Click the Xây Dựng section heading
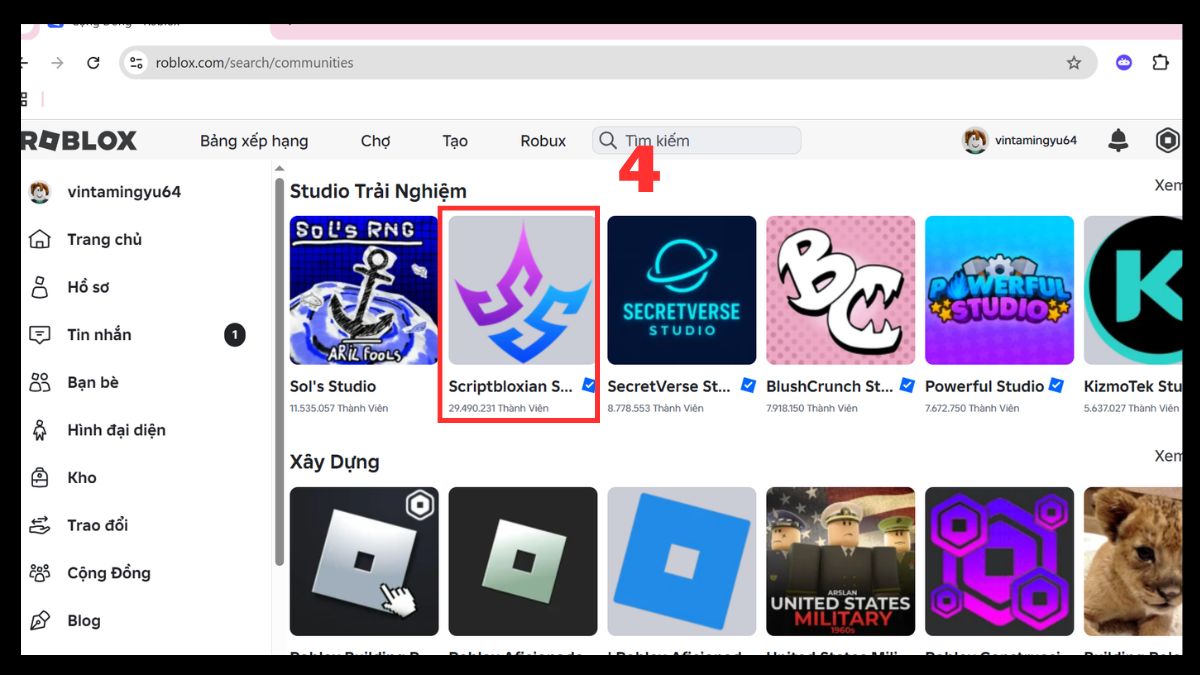The width and height of the screenshot is (1200, 675). 335,462
